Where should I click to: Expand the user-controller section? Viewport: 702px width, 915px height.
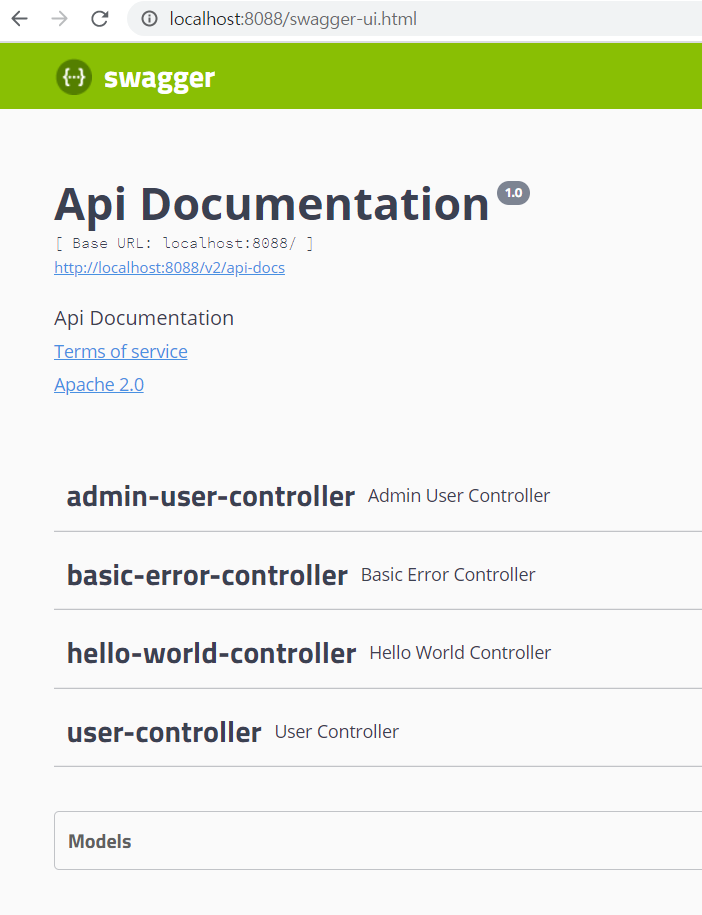coord(378,732)
